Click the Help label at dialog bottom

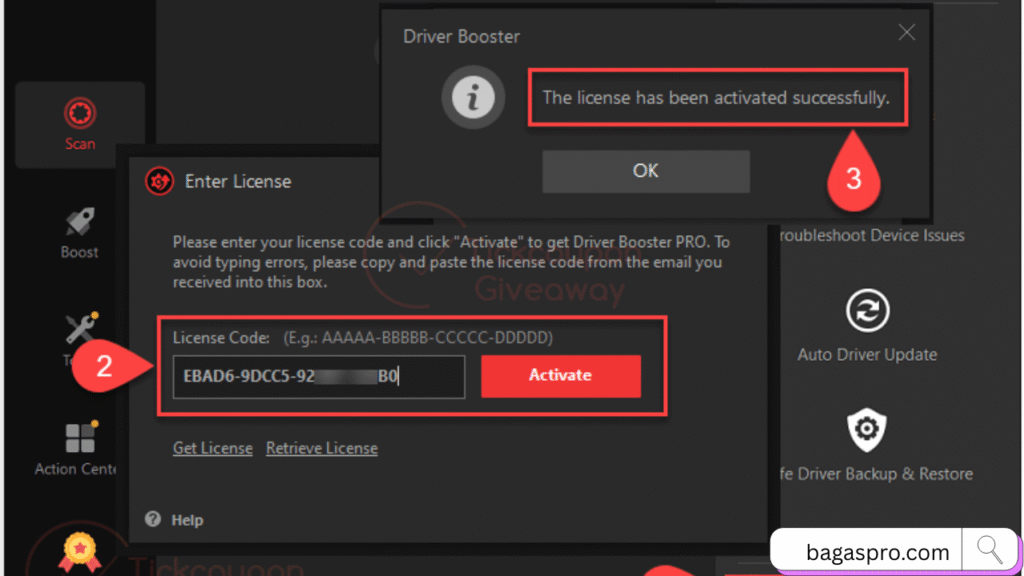pyautogui.click(x=188, y=519)
